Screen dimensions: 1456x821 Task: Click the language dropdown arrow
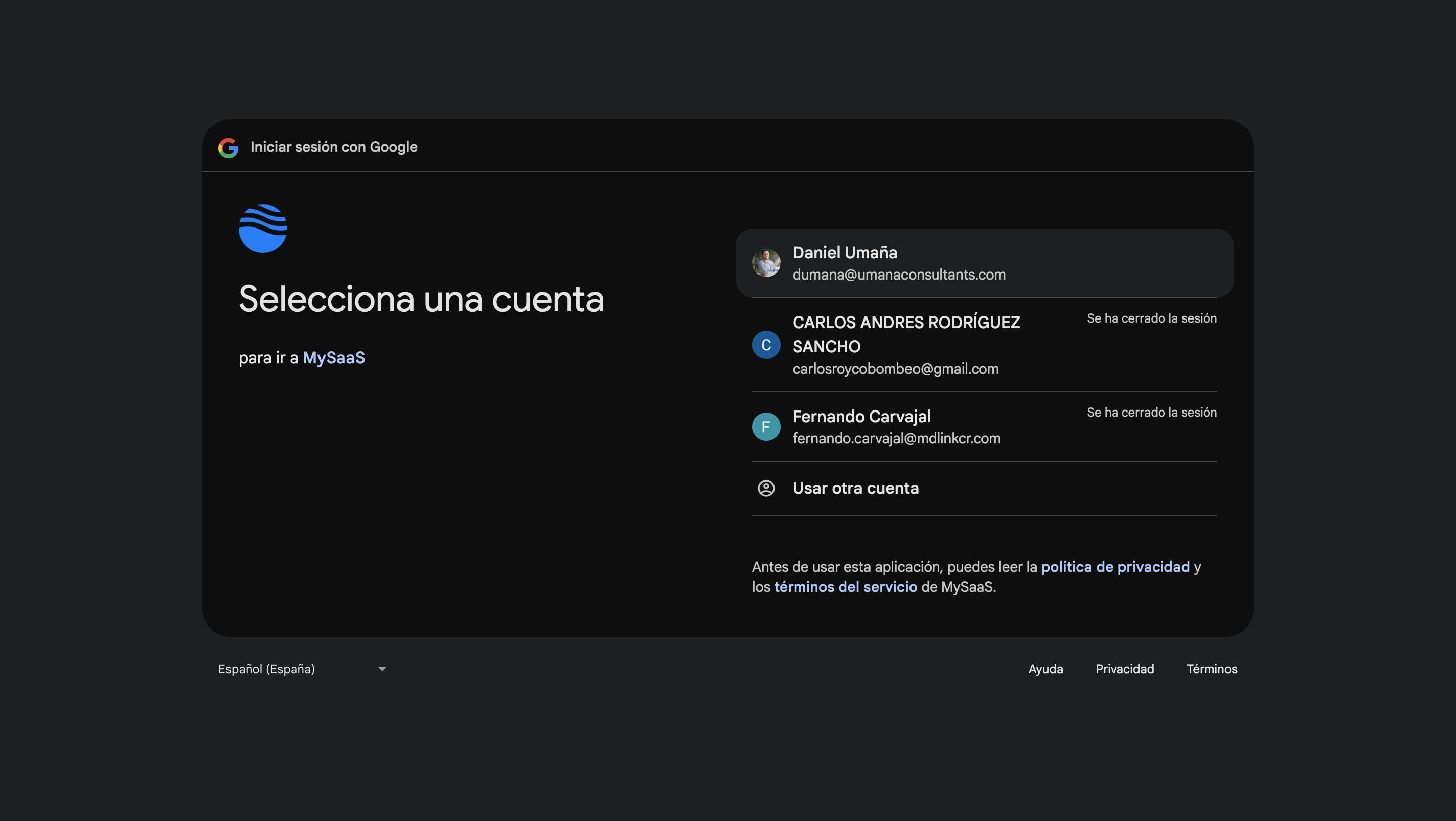click(382, 669)
